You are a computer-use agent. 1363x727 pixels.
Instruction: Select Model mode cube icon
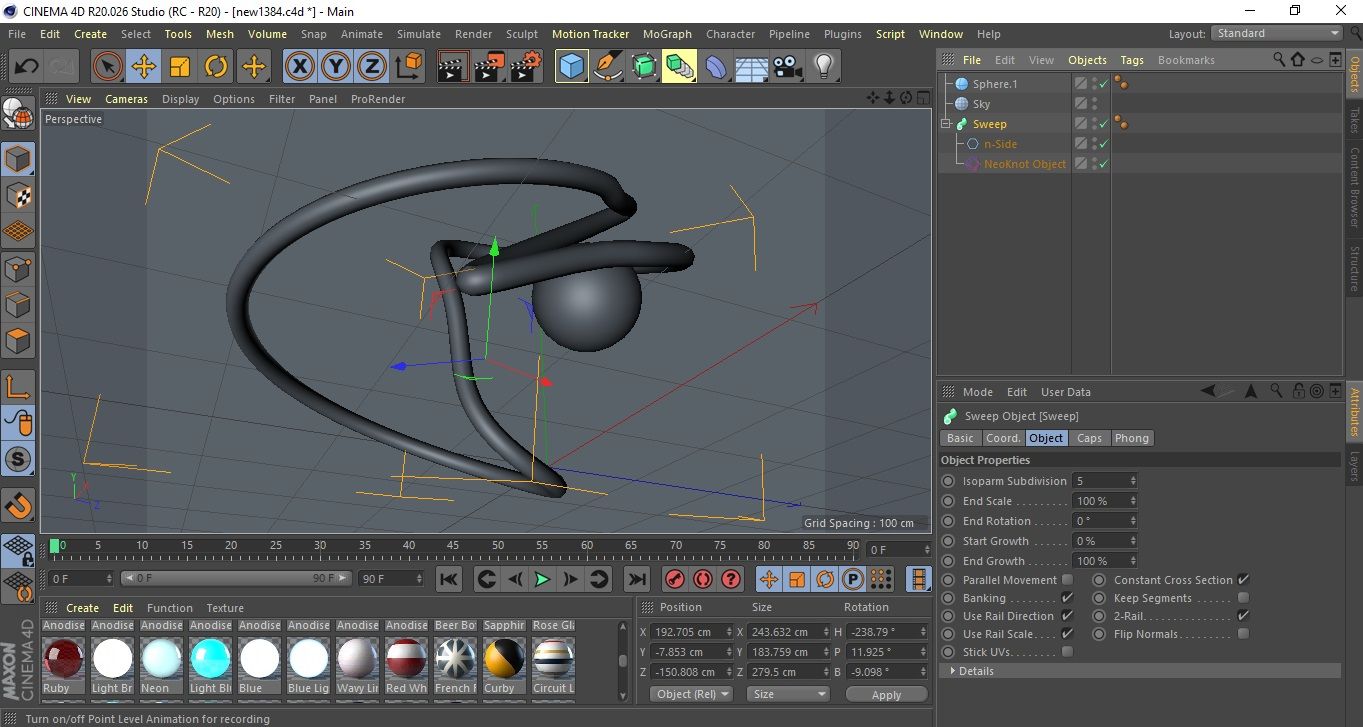(18, 159)
